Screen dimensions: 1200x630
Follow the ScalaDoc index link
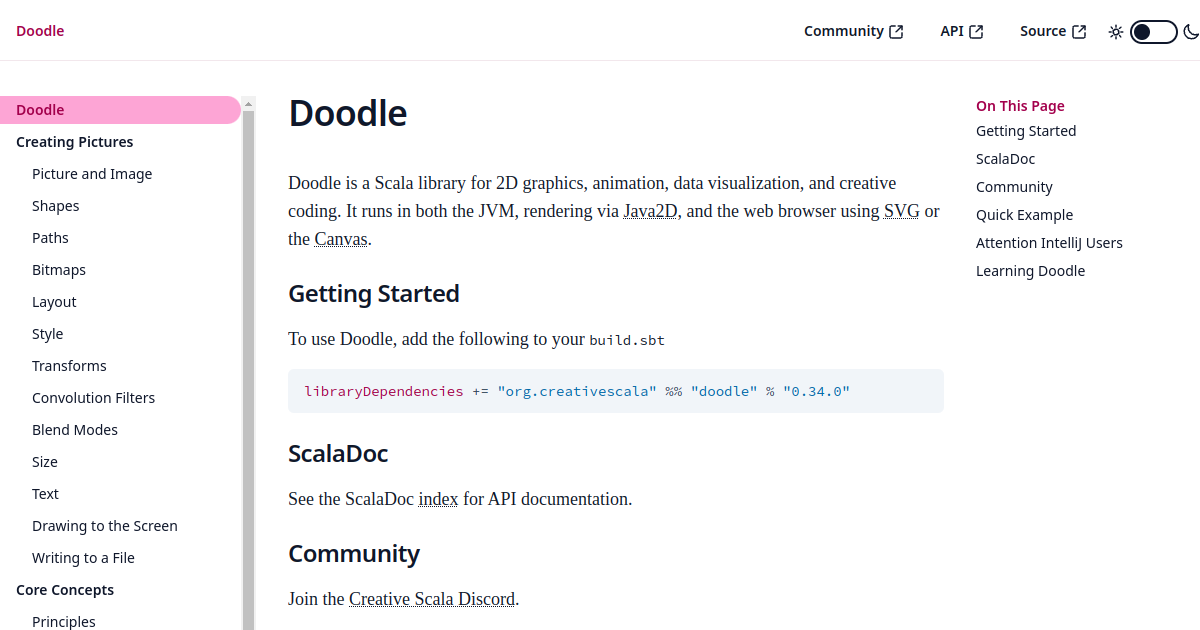[438, 499]
